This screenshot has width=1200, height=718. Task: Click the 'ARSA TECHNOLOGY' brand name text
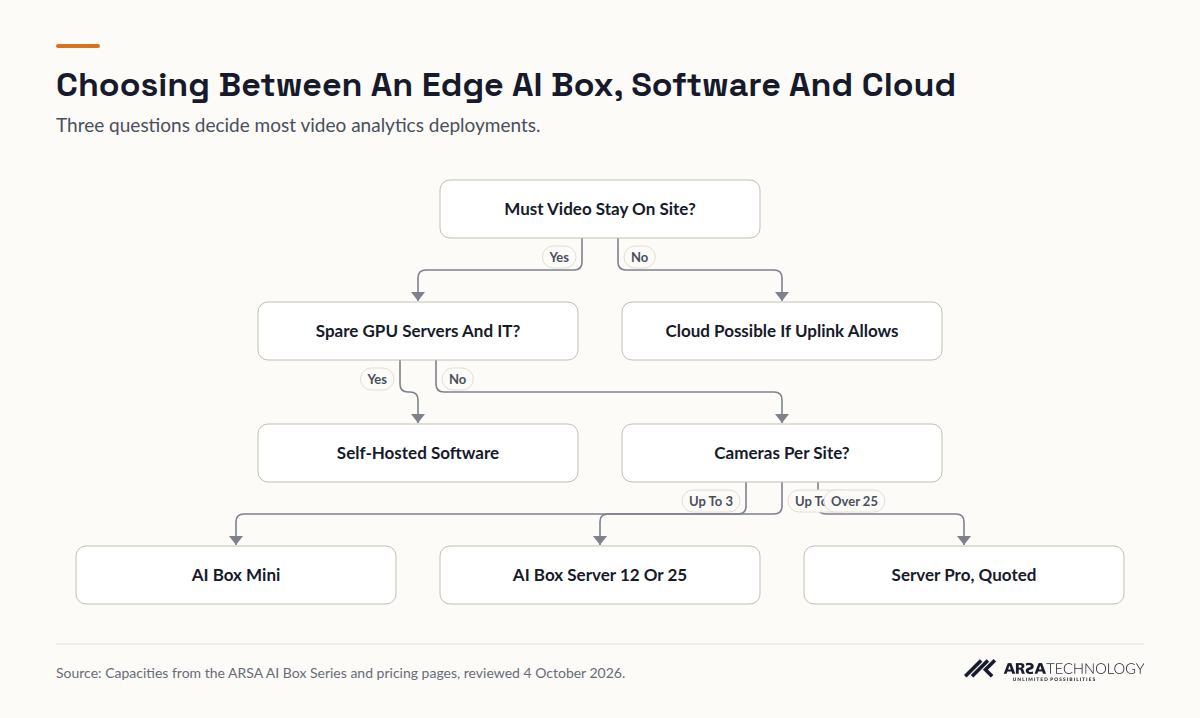[1074, 668]
